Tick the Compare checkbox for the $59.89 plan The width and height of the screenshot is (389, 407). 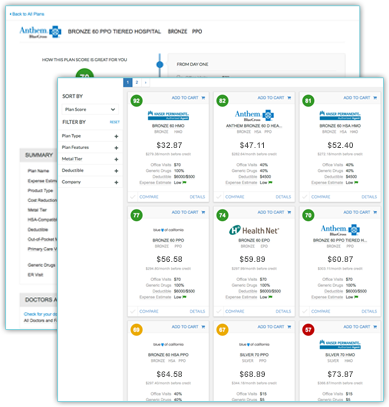(x=219, y=311)
